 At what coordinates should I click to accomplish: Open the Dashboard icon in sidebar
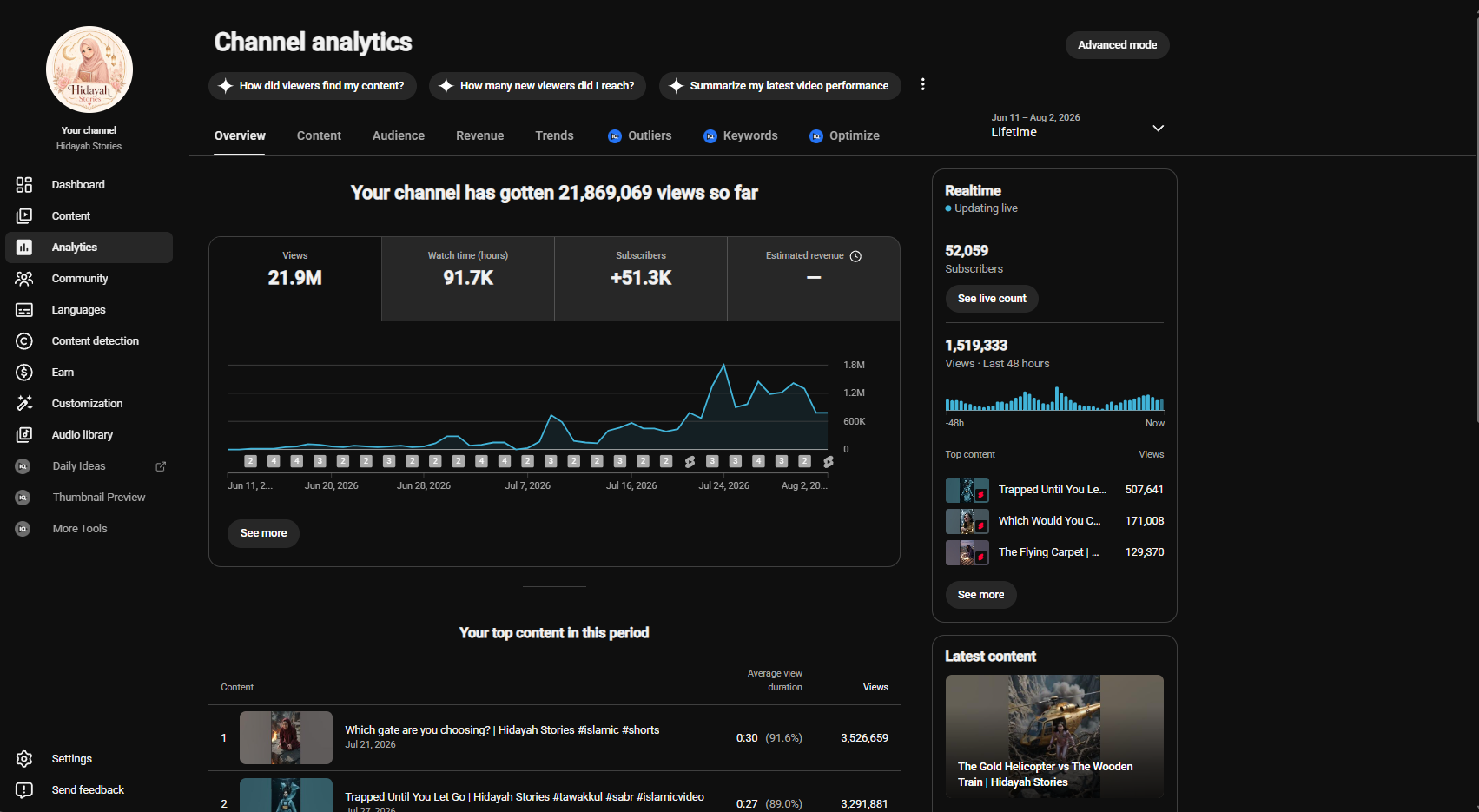[24, 184]
